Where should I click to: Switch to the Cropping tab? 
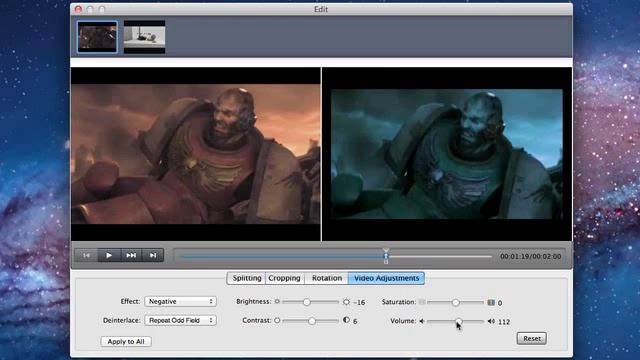click(x=284, y=278)
